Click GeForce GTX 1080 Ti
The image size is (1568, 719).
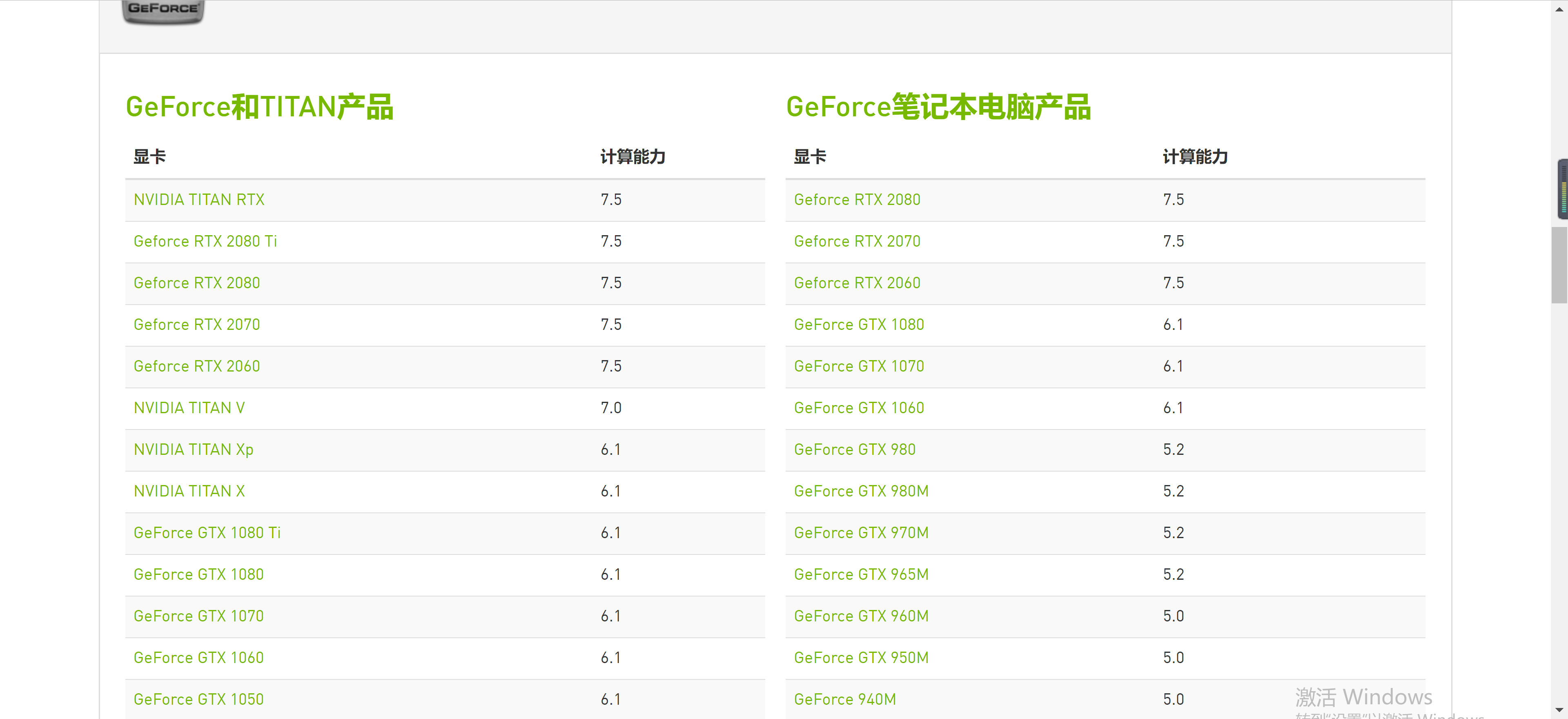(x=207, y=533)
